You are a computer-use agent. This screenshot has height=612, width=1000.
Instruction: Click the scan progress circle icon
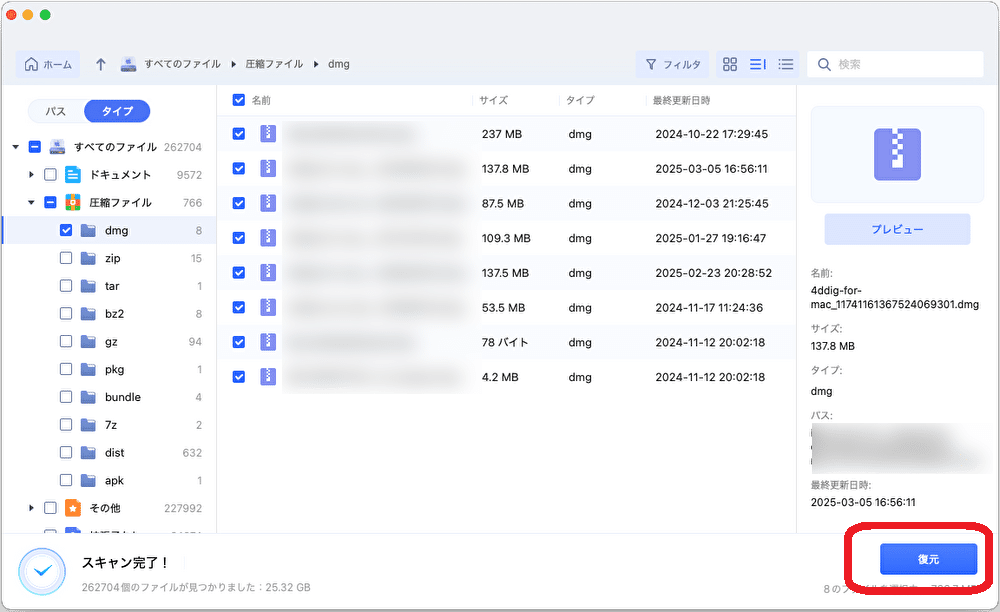click(42, 570)
